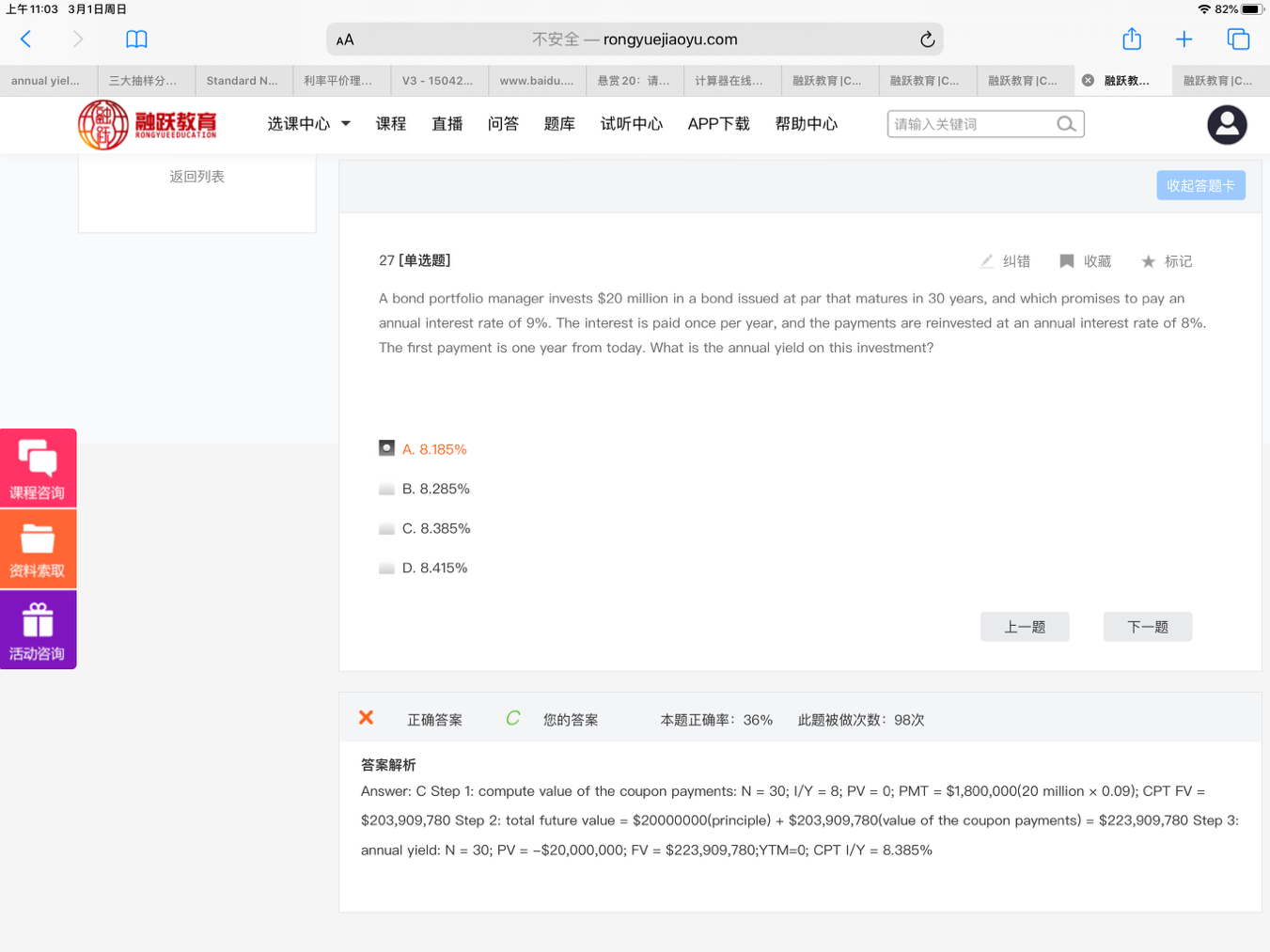The width and height of the screenshot is (1270, 952).
Task: Reload the page with the refresh icon
Action: pyautogui.click(x=927, y=39)
